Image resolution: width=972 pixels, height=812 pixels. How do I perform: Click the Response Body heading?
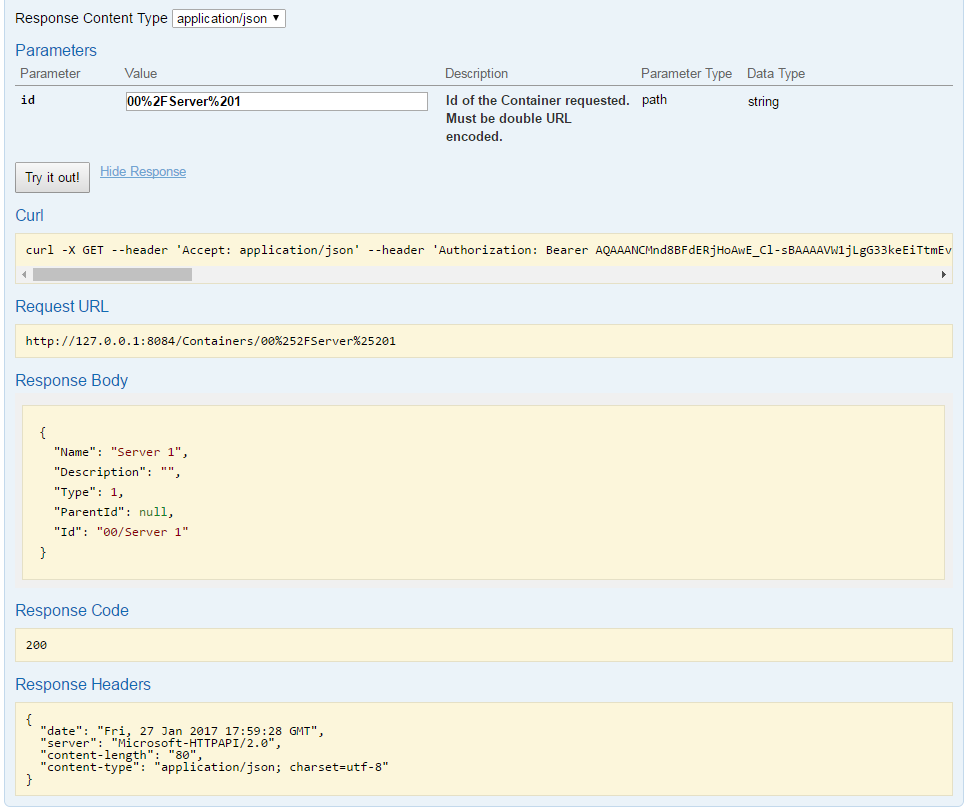[x=71, y=380]
